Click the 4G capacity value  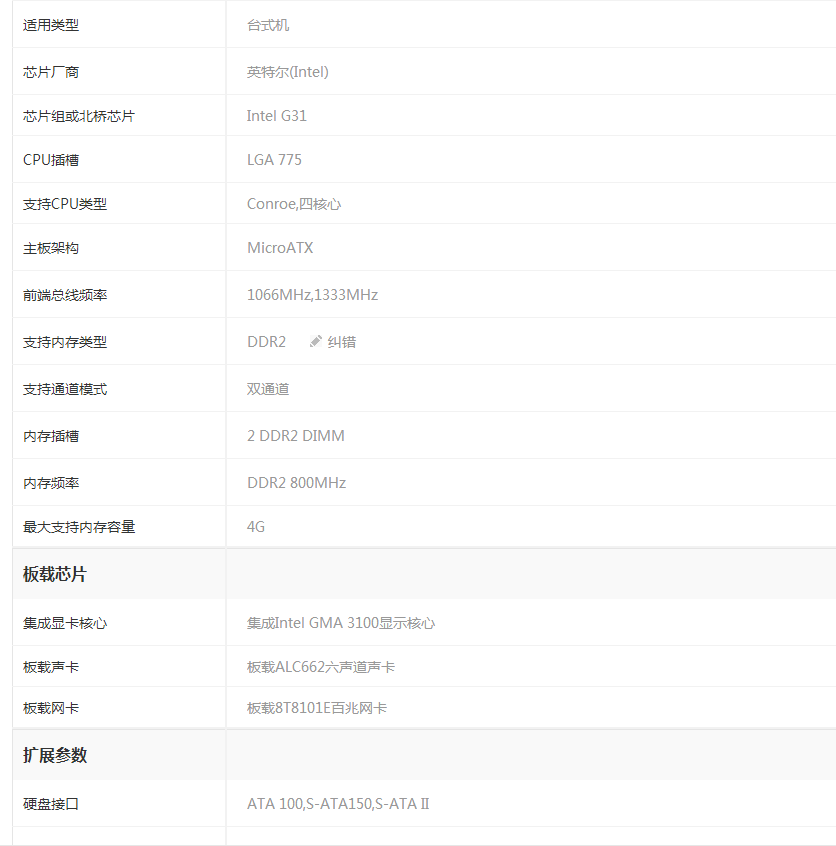pos(256,527)
